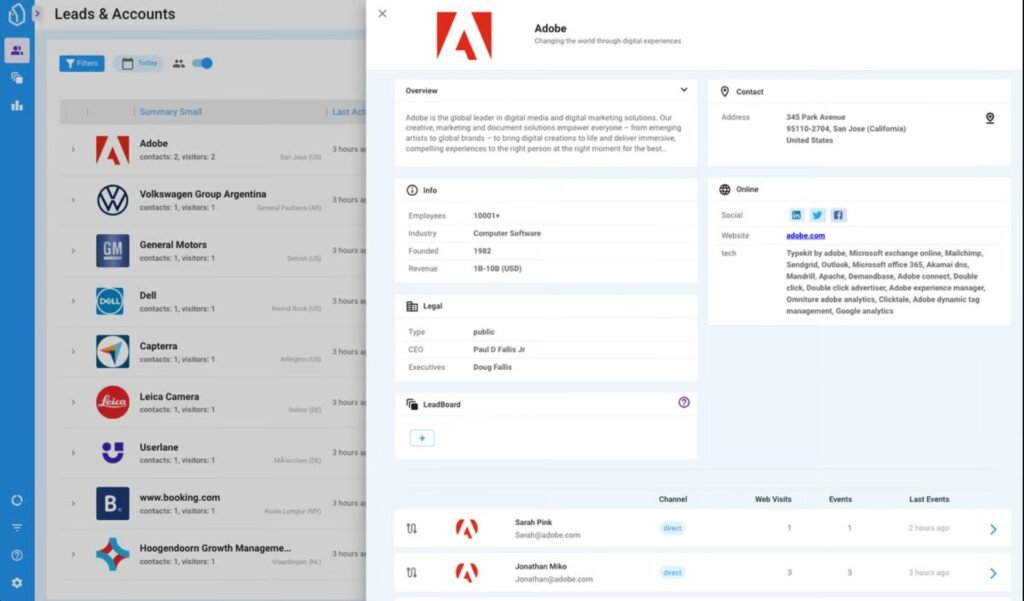Add to LeadBoard with plus button
Image resolution: width=1024 pixels, height=601 pixels.
[x=422, y=438]
